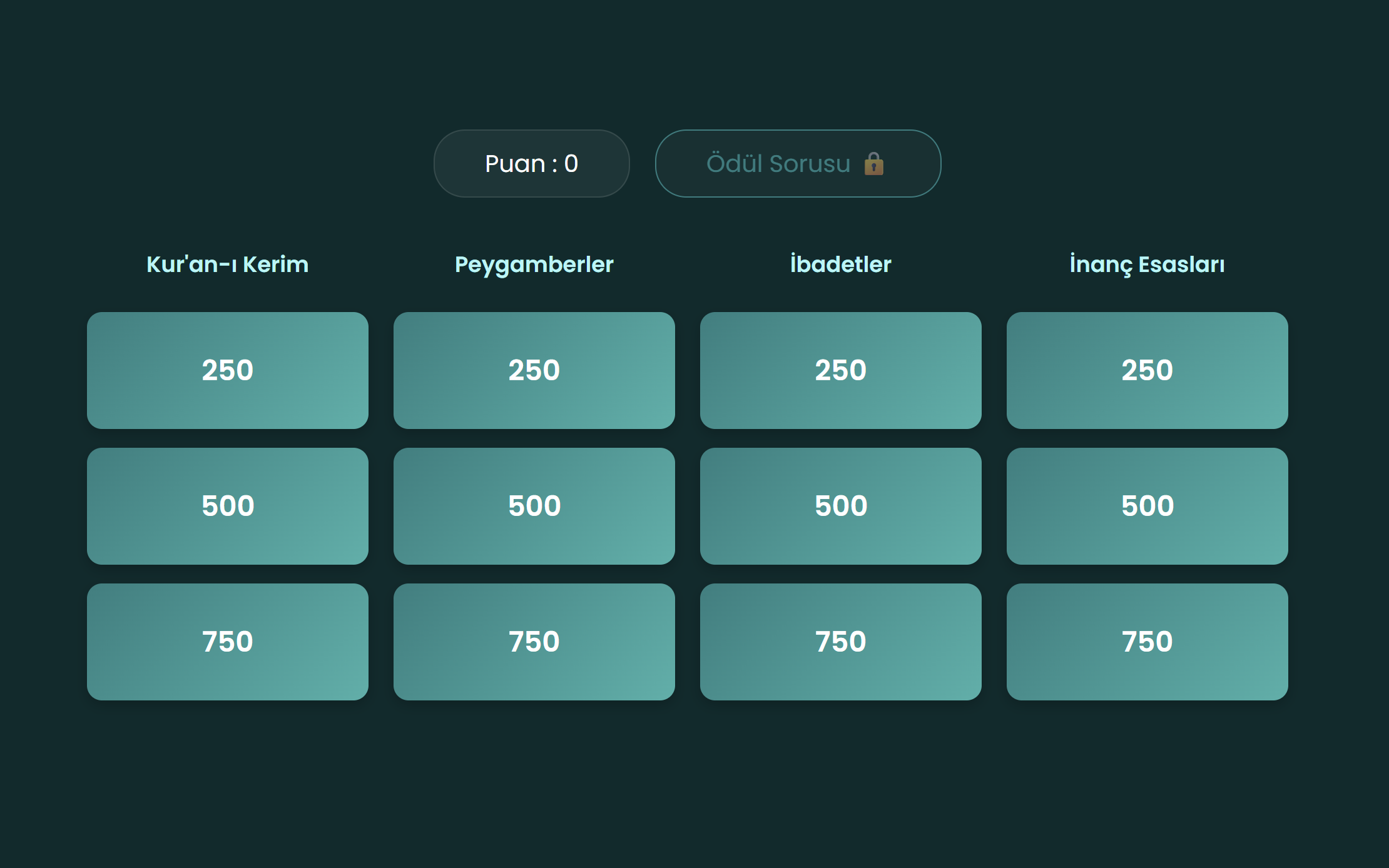Click the Peygamberler category heading
1389x868 pixels.
point(534,265)
